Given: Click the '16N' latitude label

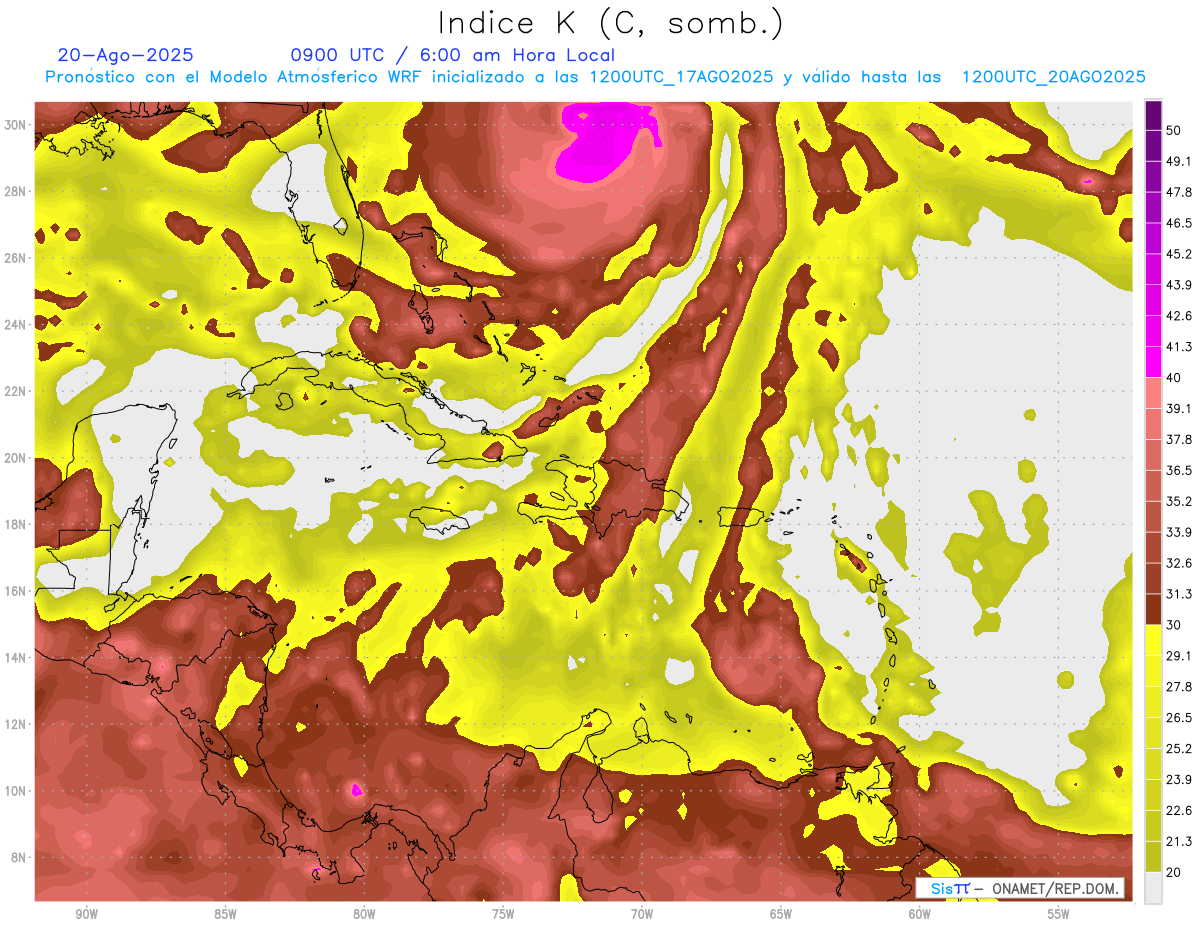Looking at the screenshot, I should click(17, 591).
